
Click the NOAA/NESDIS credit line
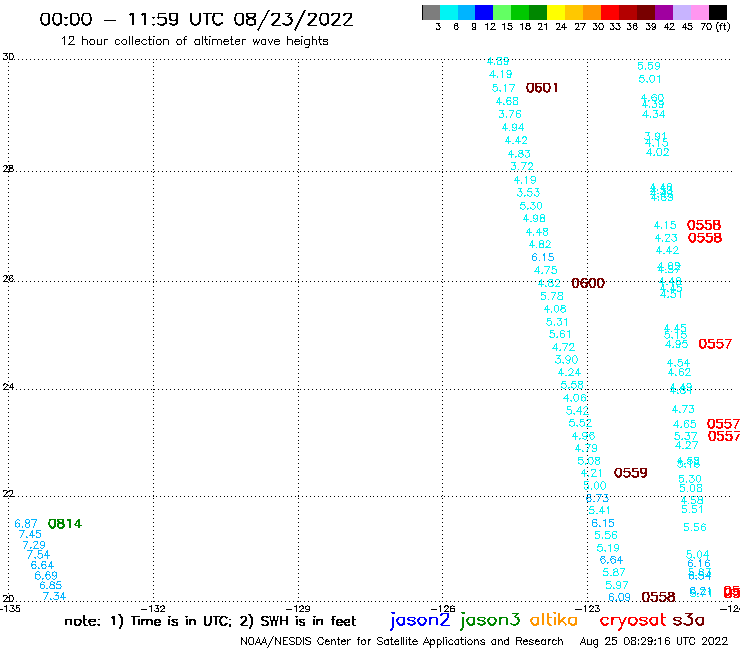pyautogui.click(x=402, y=642)
